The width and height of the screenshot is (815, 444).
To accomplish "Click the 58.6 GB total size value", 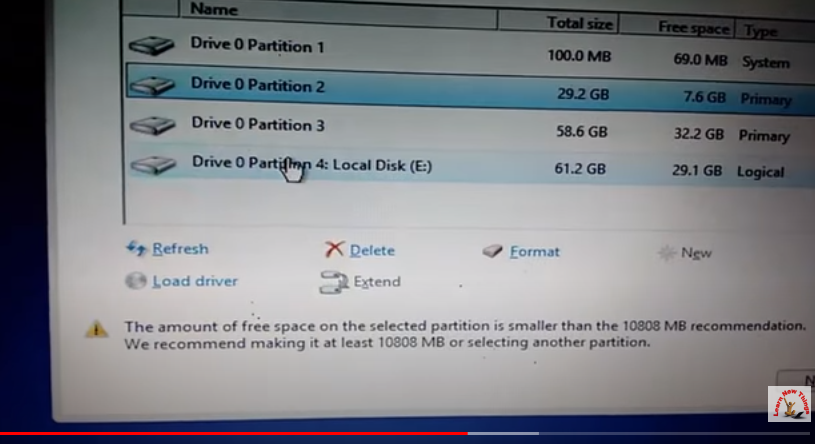I will click(x=582, y=132).
